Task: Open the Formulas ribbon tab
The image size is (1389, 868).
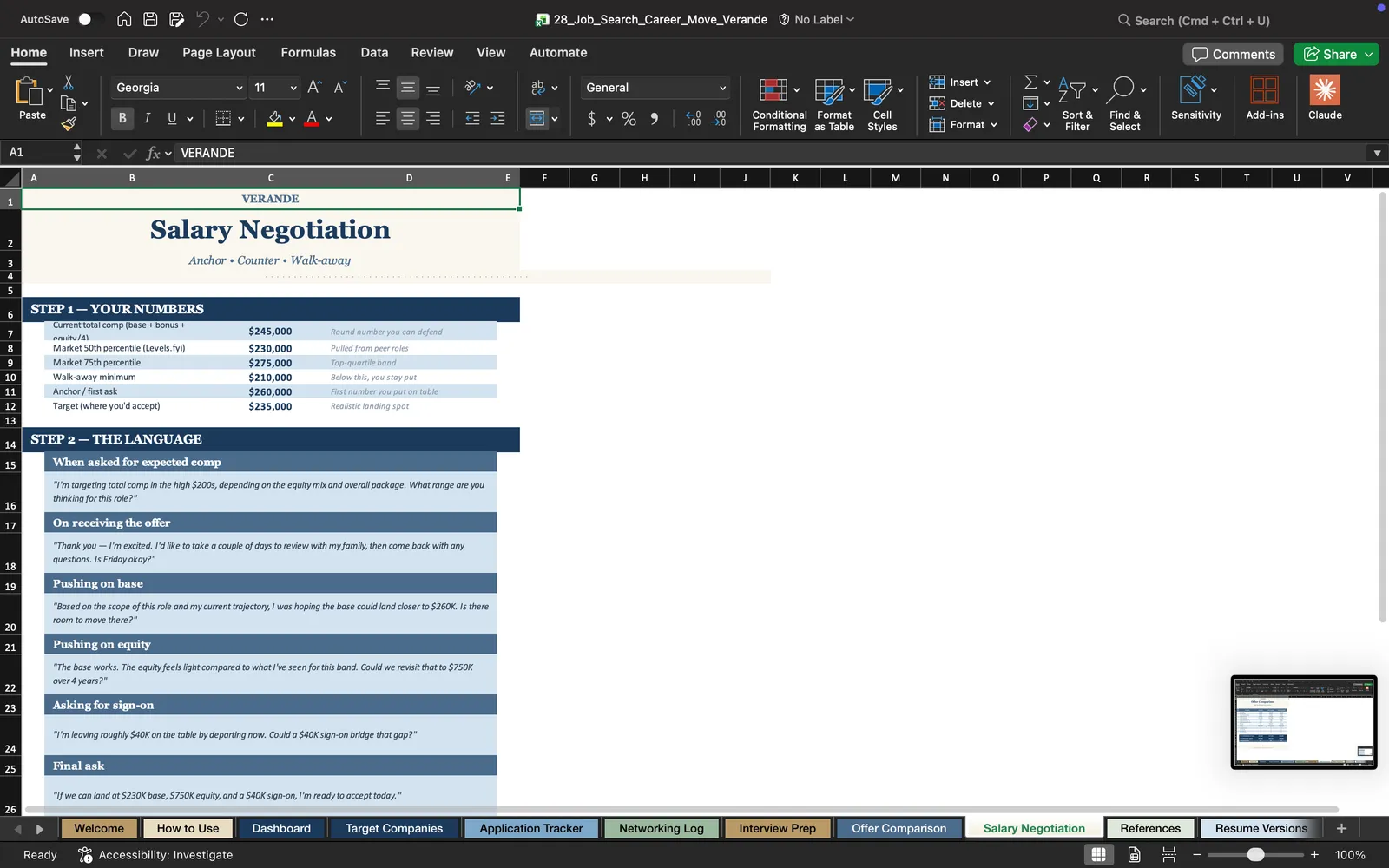Action: 308,52
